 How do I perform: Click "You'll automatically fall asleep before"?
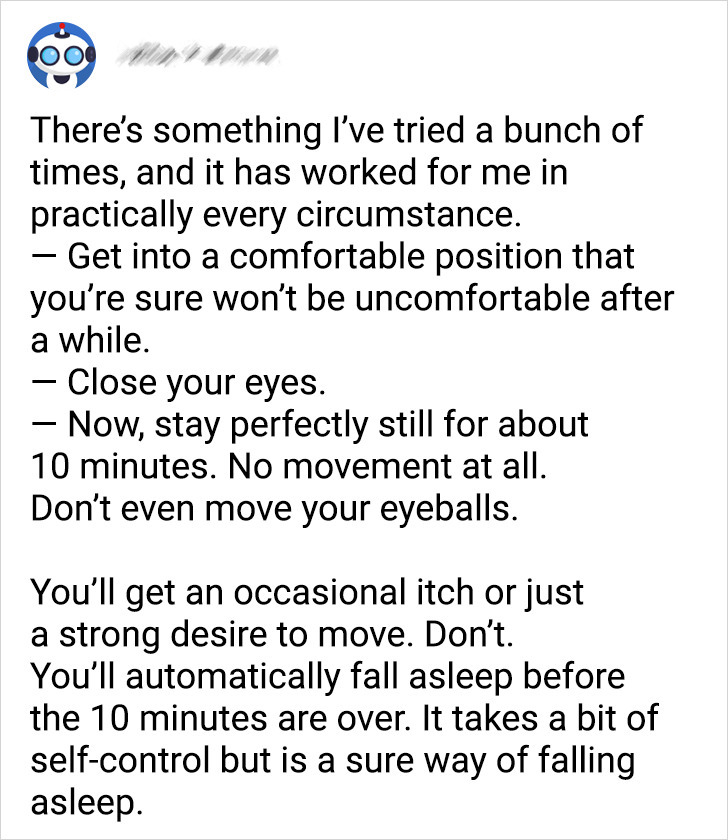click(x=328, y=678)
